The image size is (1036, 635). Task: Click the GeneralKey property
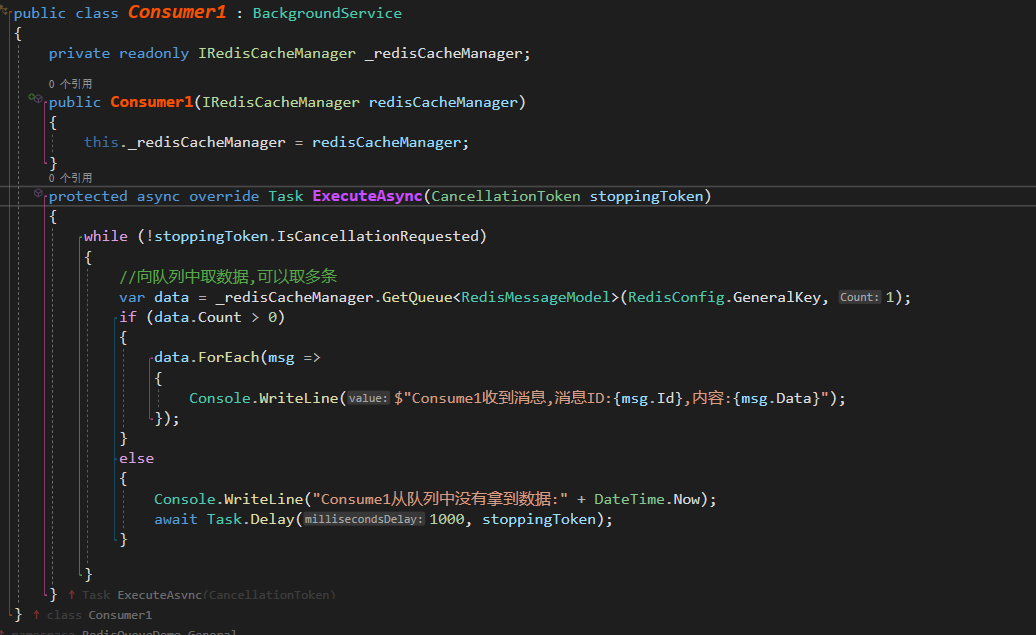click(776, 297)
